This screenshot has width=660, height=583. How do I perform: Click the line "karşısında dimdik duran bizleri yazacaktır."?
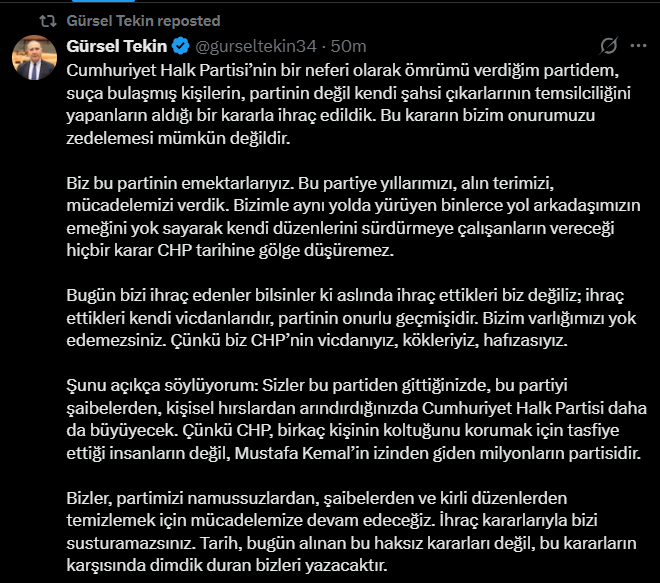tap(227, 565)
